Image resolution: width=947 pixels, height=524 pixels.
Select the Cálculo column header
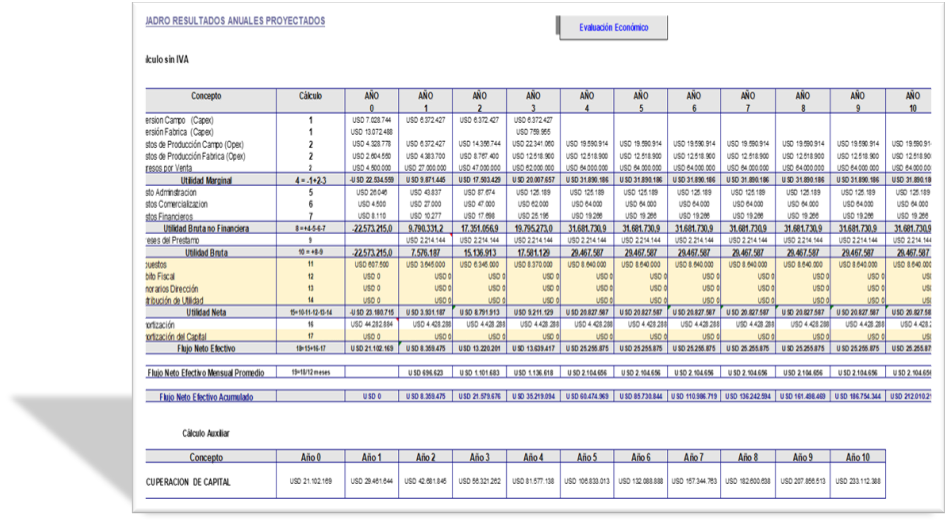click(x=310, y=97)
